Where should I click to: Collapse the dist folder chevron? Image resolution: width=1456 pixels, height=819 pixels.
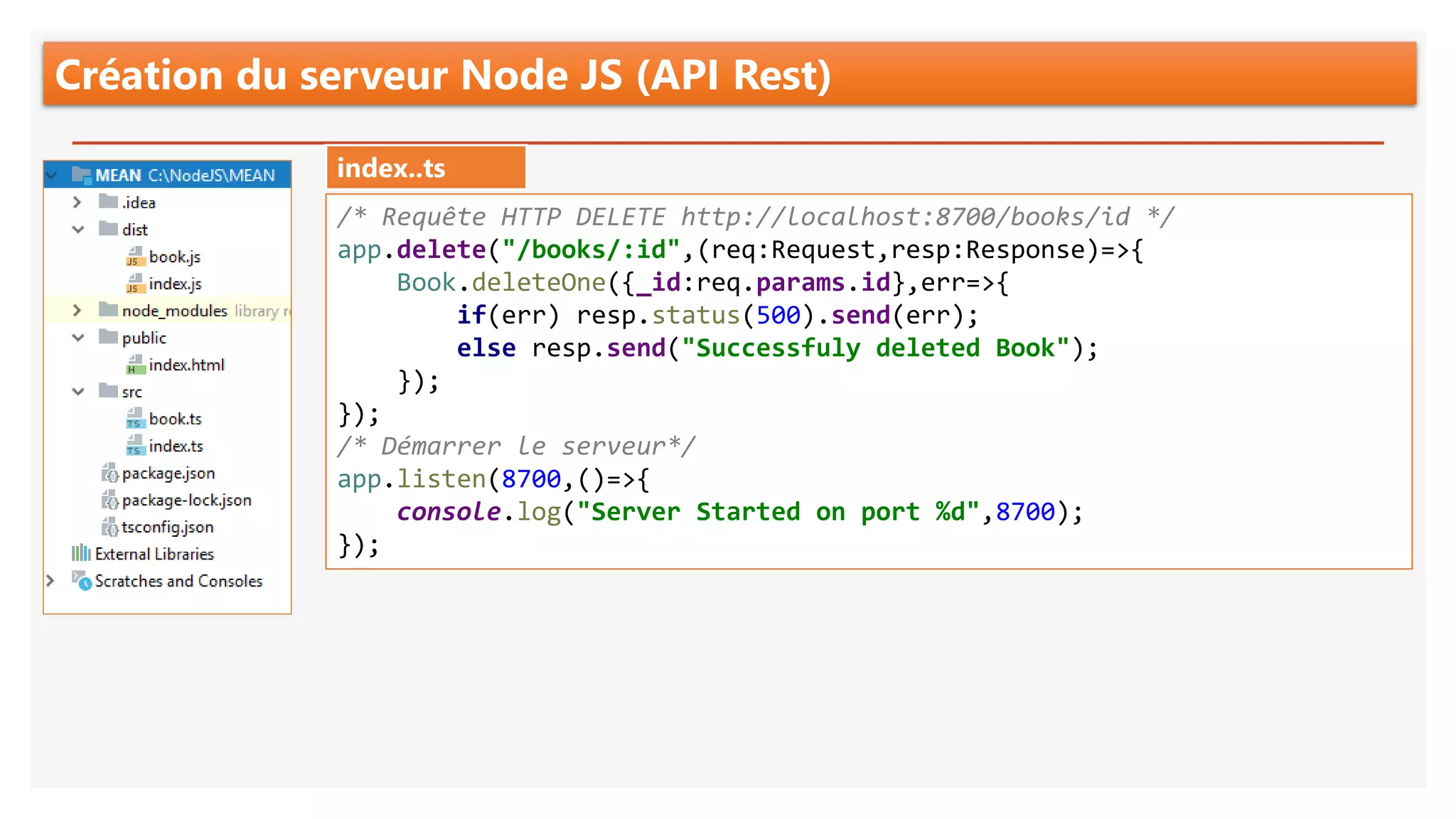(x=78, y=229)
